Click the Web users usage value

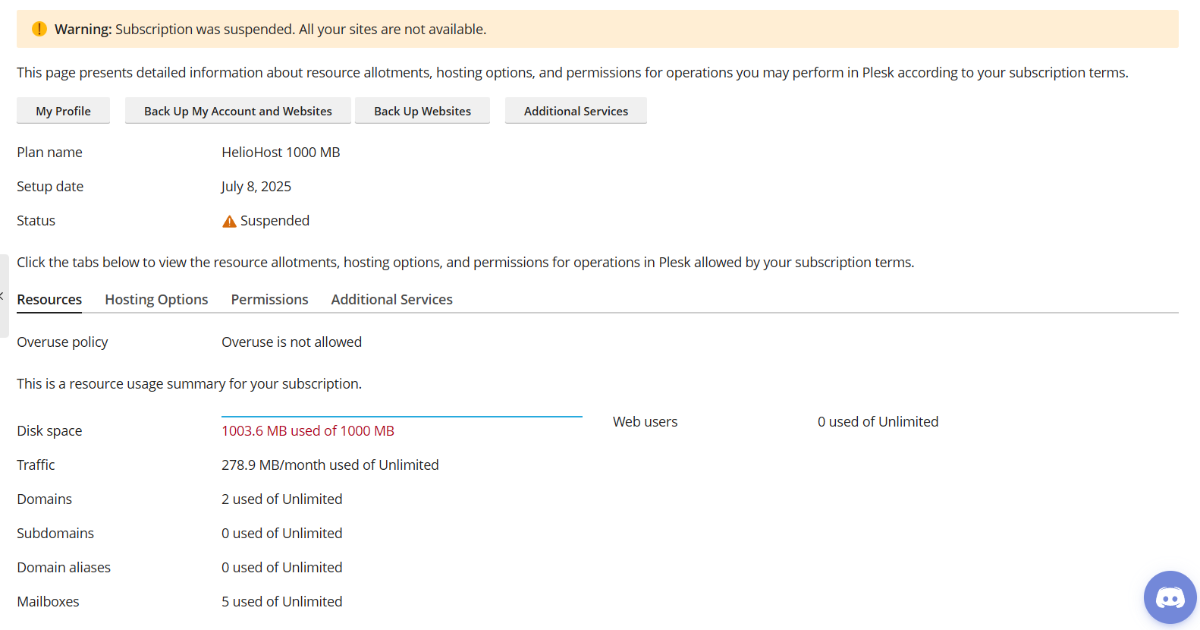878,422
